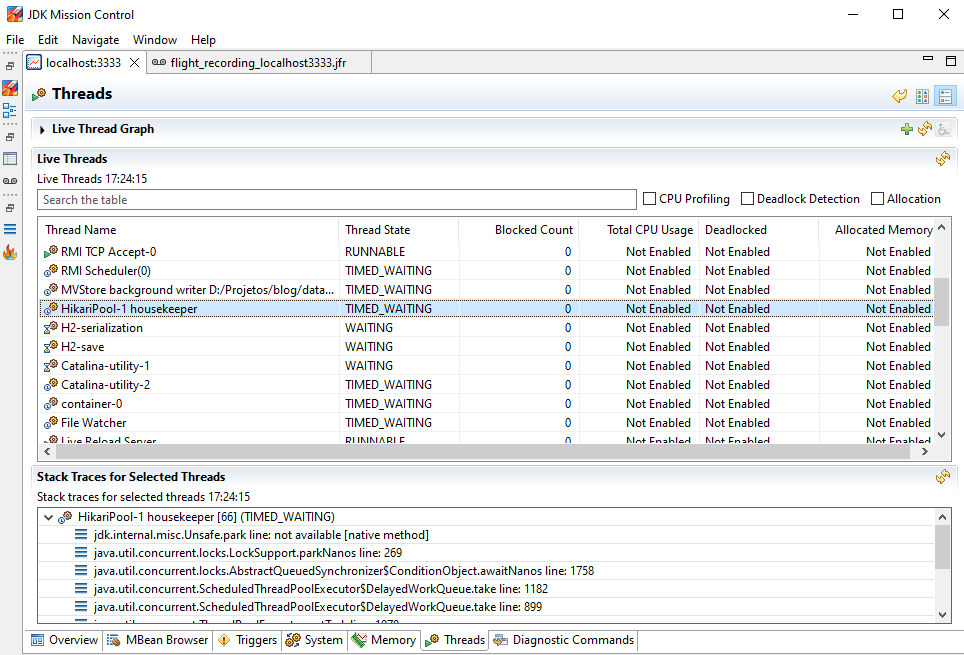Screen dimensions: 964x655
Task: Click the thread table horizontal scrollbar
Action: (x=483, y=451)
